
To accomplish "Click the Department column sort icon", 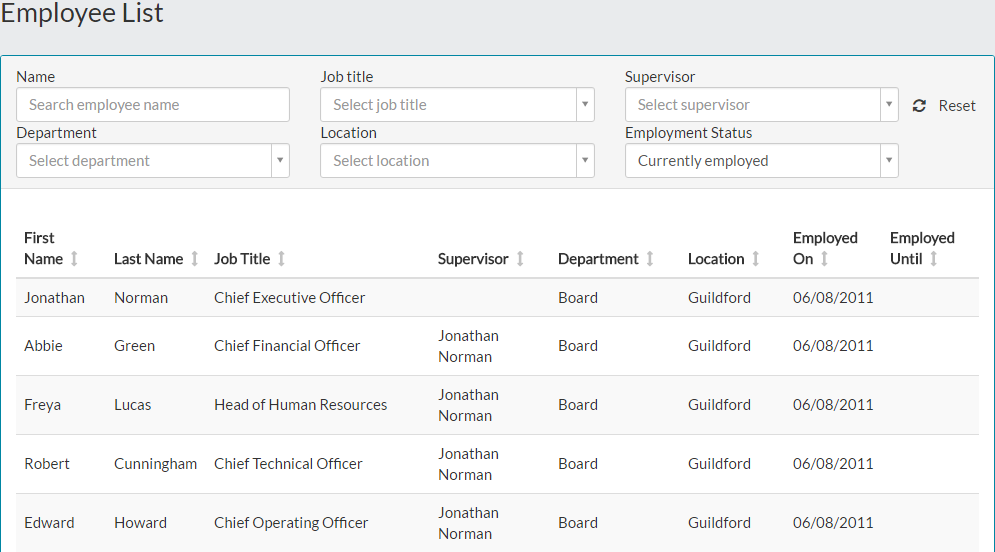I will (x=650, y=259).
